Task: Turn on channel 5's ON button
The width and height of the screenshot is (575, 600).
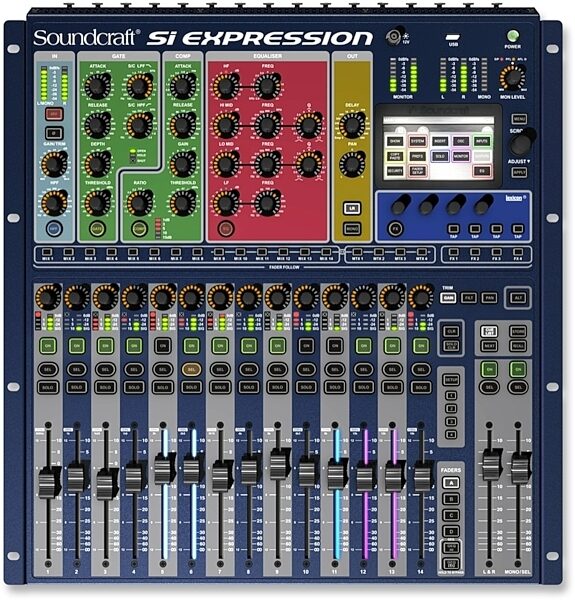Action: [x=163, y=346]
